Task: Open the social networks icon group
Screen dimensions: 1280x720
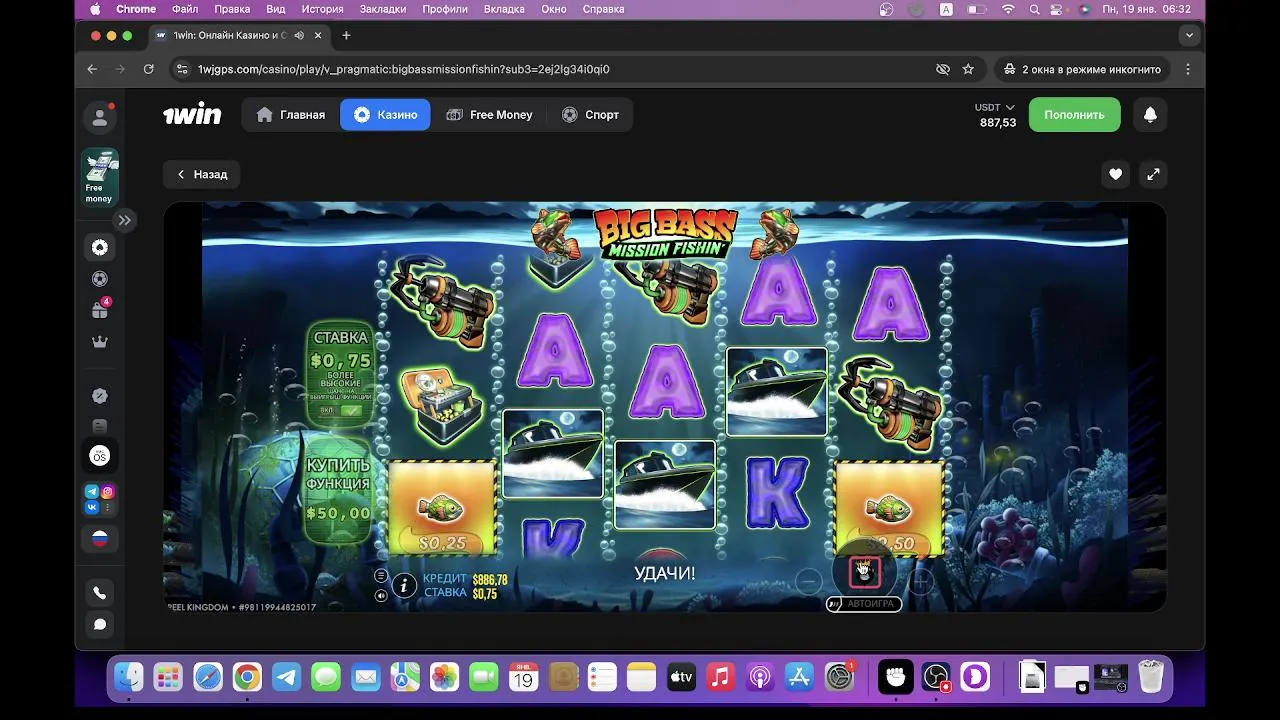Action: (x=99, y=499)
